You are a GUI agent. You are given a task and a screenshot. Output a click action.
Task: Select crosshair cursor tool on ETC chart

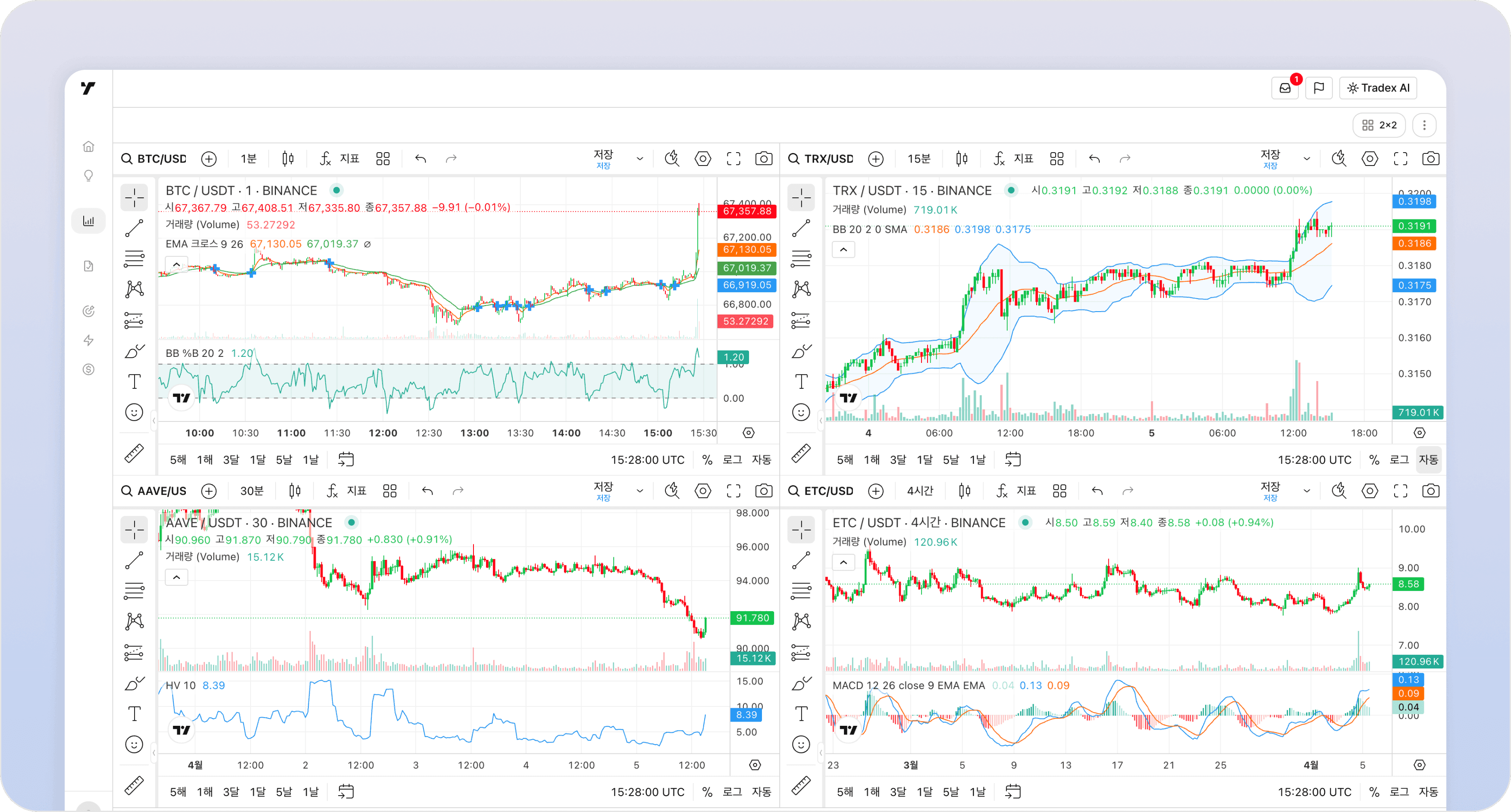coord(801,529)
